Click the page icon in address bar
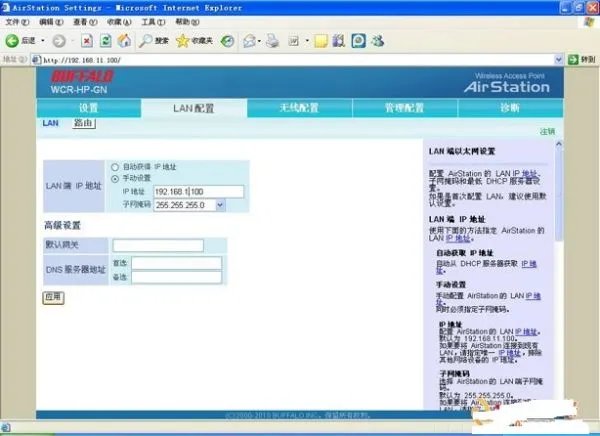The width and height of the screenshot is (600, 436). tap(36, 60)
